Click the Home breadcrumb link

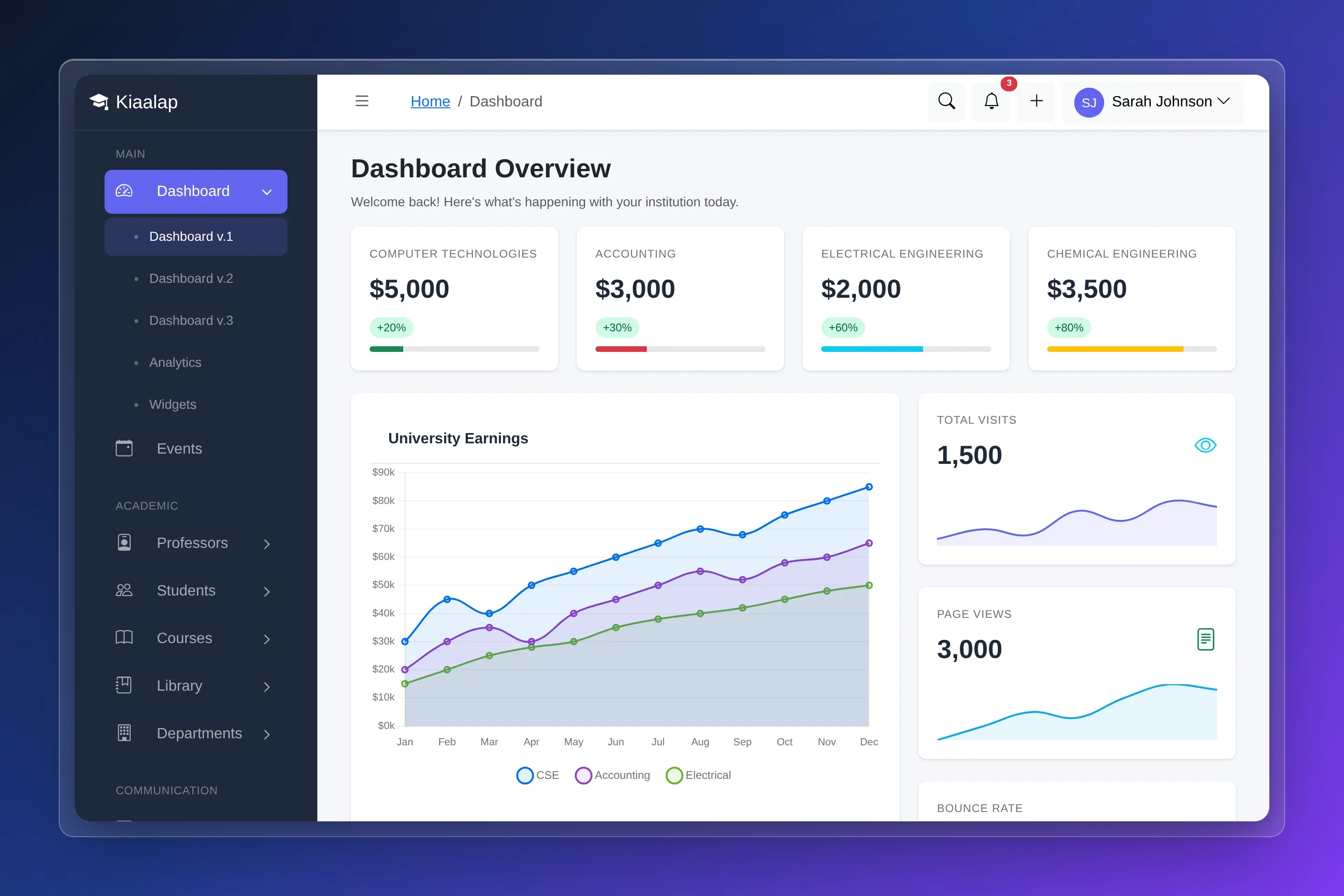(430, 101)
